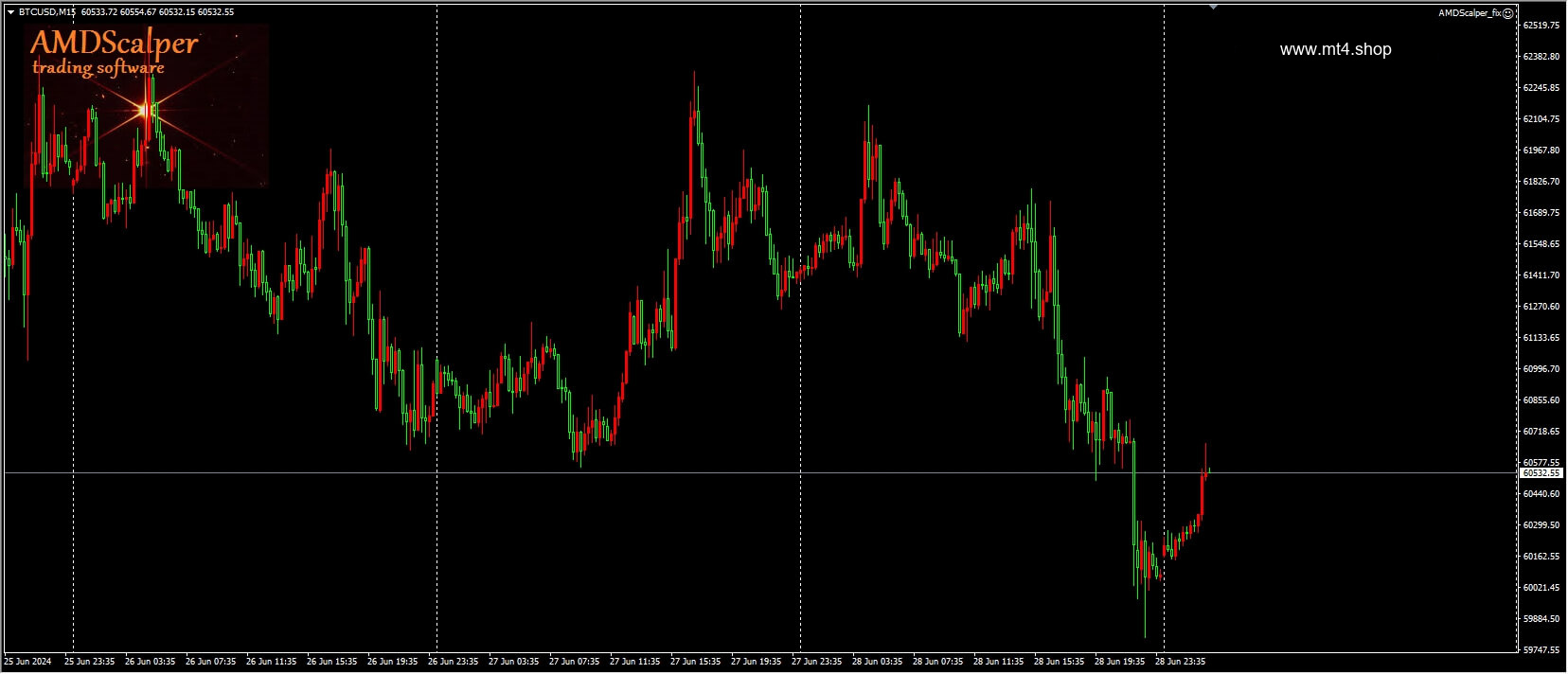Click time axis label 25 Jun 2024
This screenshot has height=674, width=1568.
point(28,662)
